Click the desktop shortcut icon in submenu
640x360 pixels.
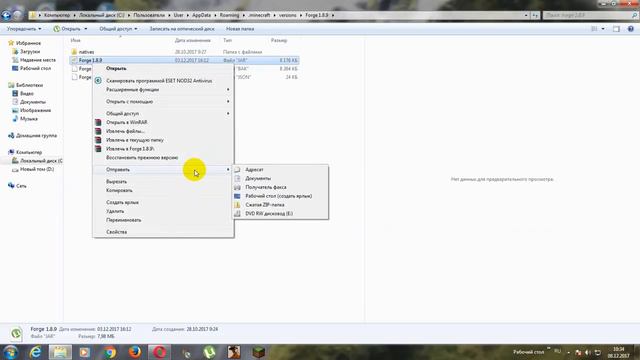pyautogui.click(x=238, y=196)
